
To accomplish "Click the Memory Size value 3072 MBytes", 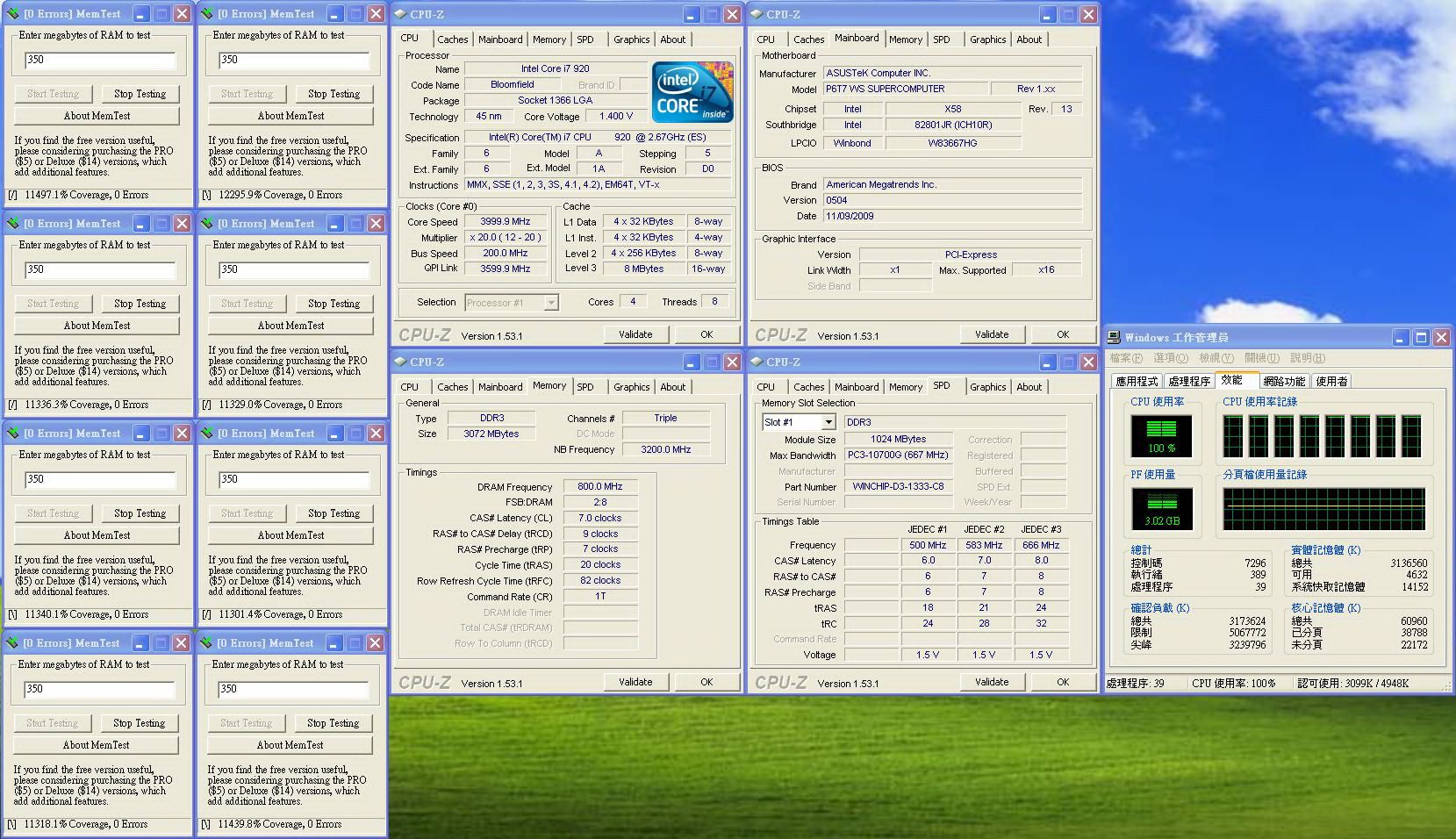I will [491, 434].
